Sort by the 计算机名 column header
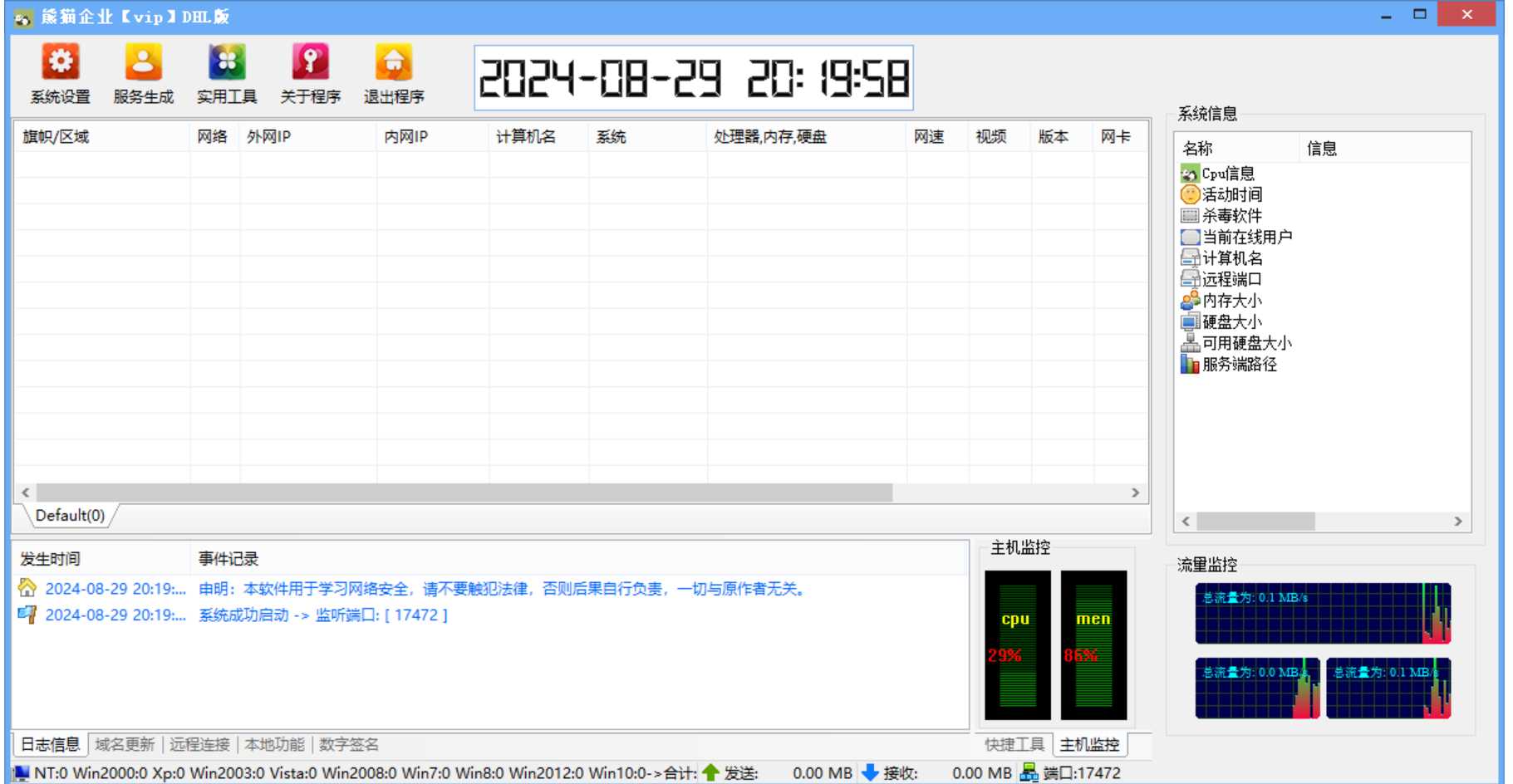This screenshot has height=784, width=1513. [538, 137]
